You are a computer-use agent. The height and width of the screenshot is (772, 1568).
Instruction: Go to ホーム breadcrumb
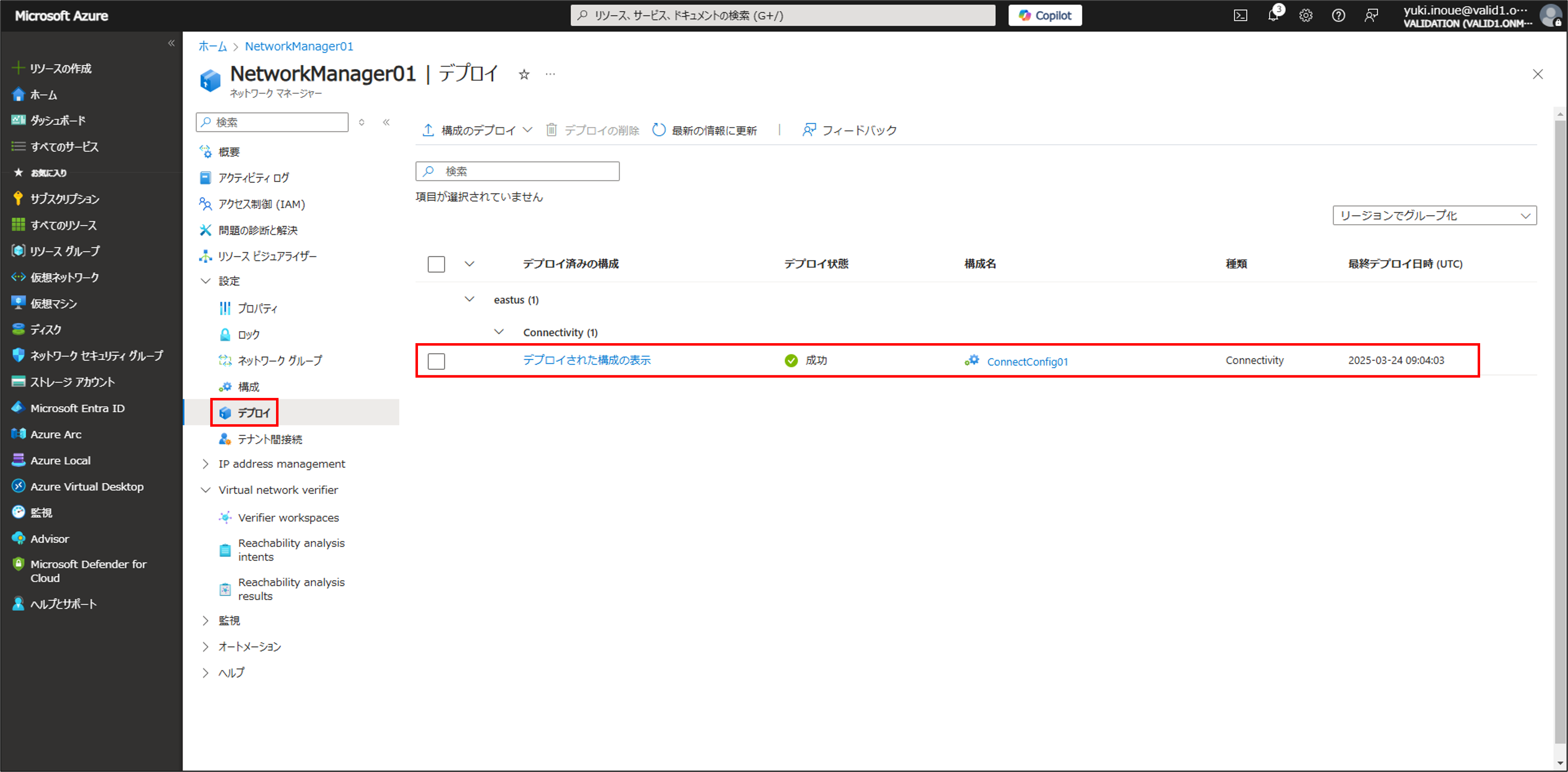tap(212, 46)
